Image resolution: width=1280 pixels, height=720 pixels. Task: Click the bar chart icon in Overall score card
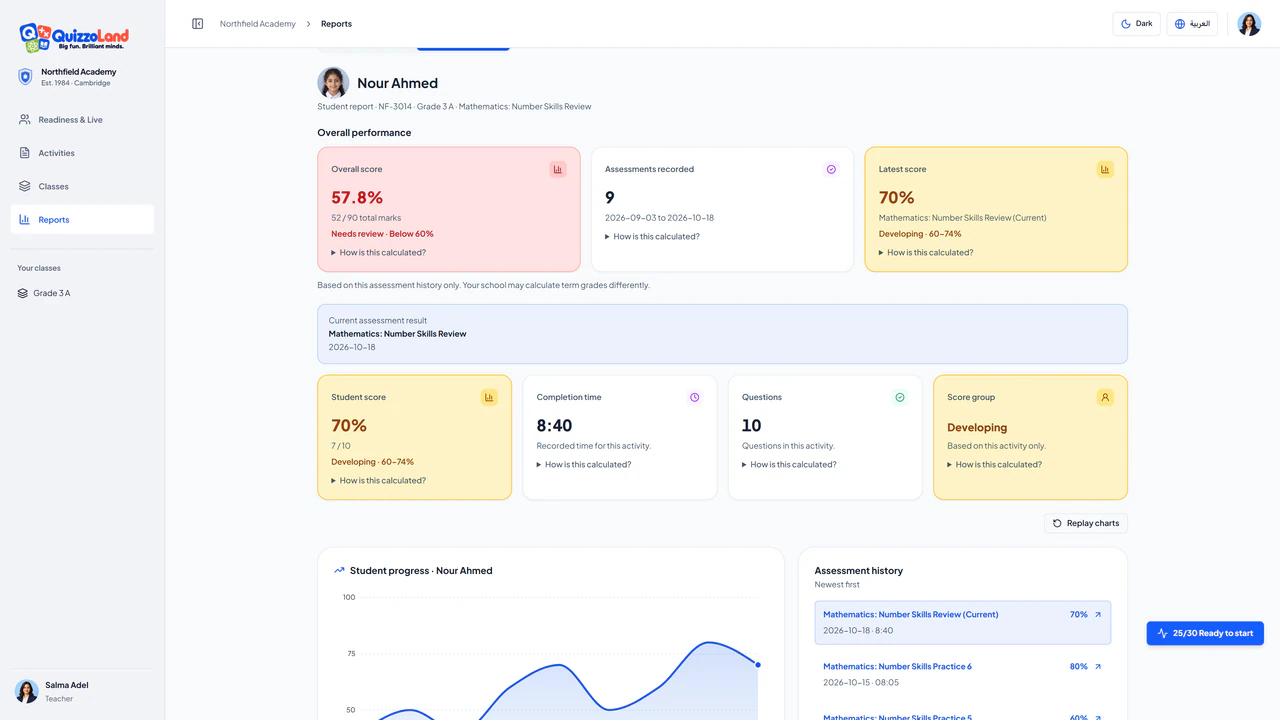[x=558, y=169]
